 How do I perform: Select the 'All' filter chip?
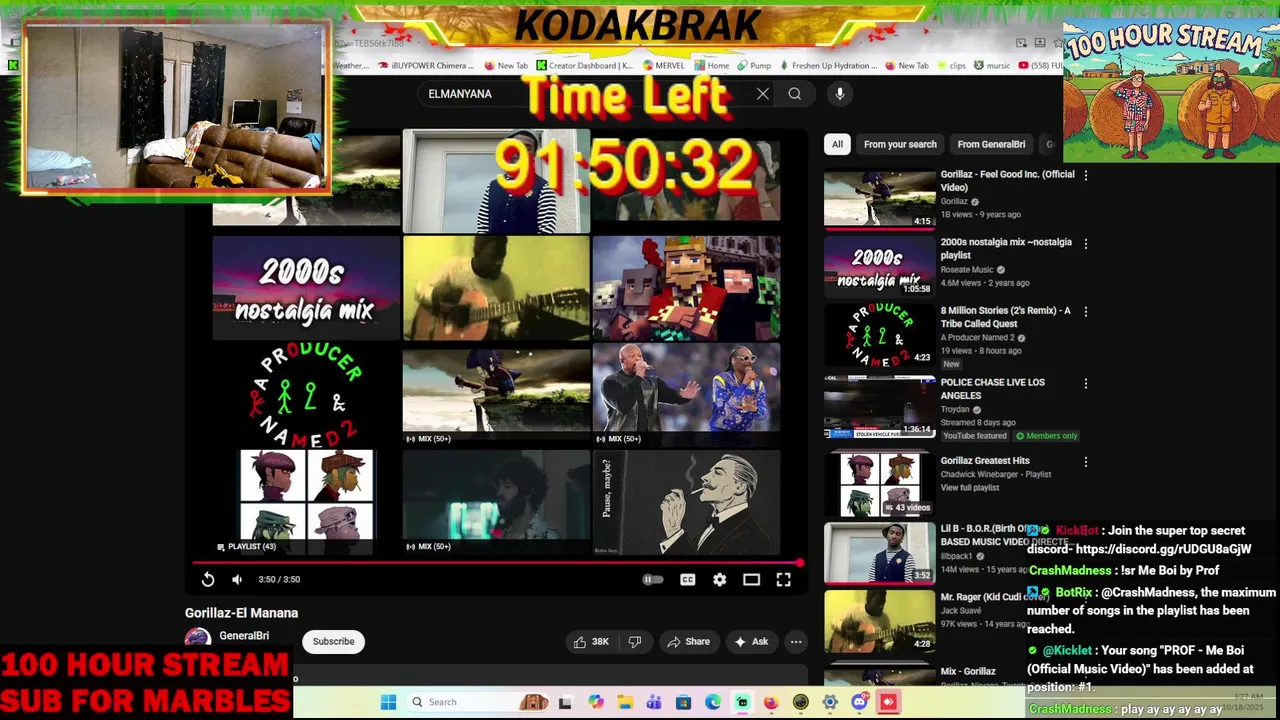pos(837,144)
